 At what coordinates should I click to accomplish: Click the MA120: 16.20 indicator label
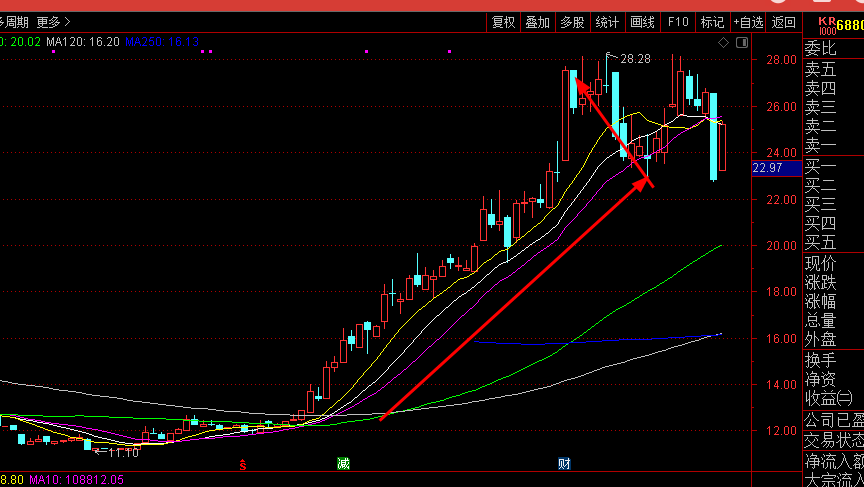click(x=83, y=42)
